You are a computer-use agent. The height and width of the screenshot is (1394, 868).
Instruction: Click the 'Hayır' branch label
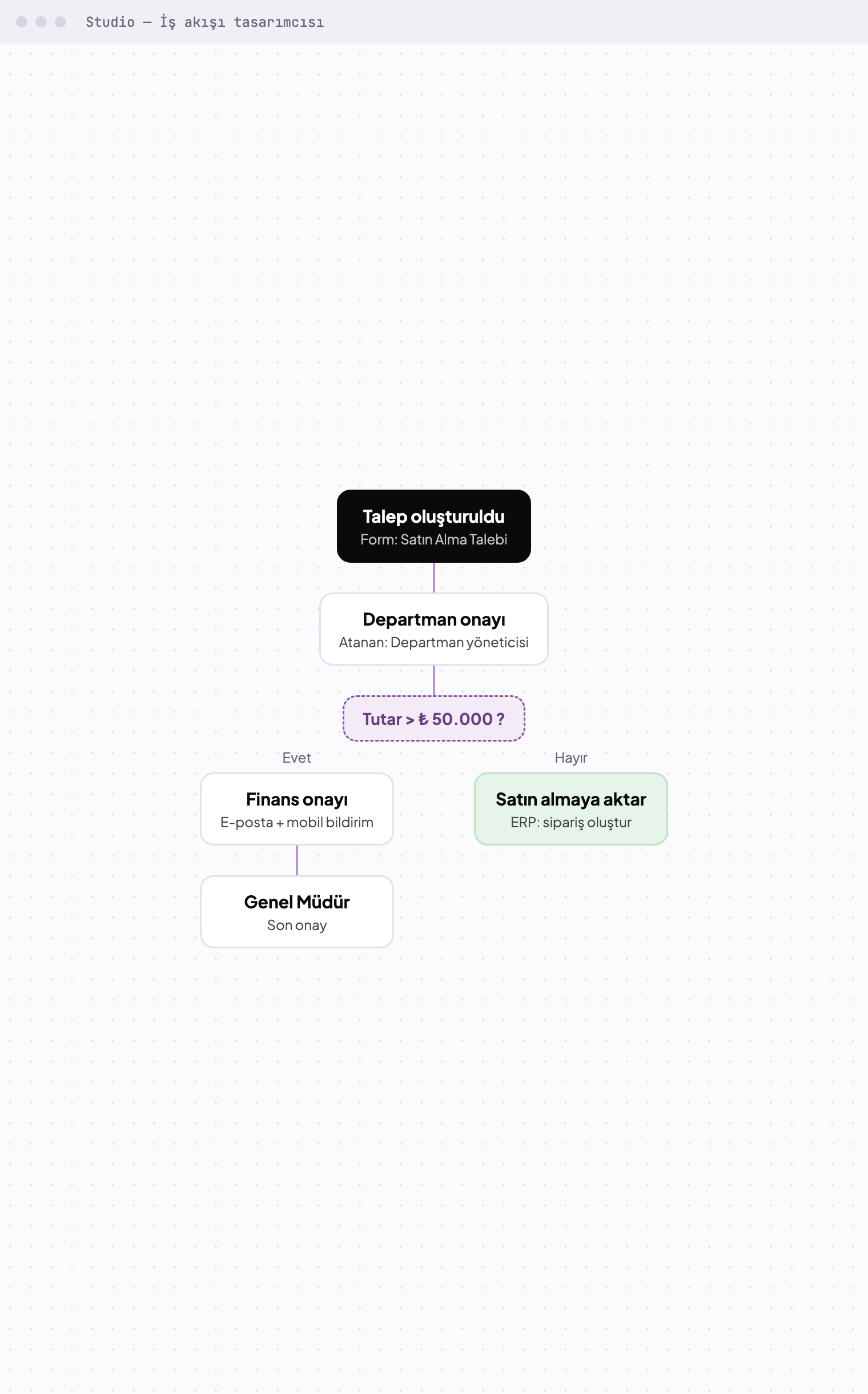pyautogui.click(x=571, y=758)
